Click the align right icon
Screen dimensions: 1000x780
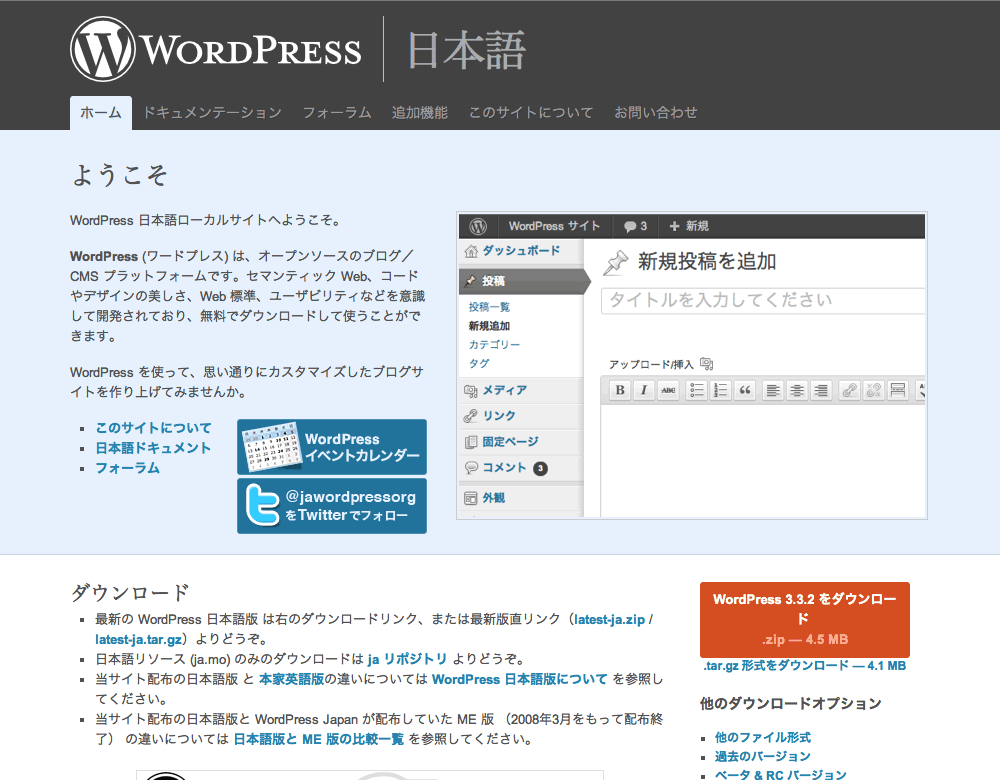pos(821,390)
